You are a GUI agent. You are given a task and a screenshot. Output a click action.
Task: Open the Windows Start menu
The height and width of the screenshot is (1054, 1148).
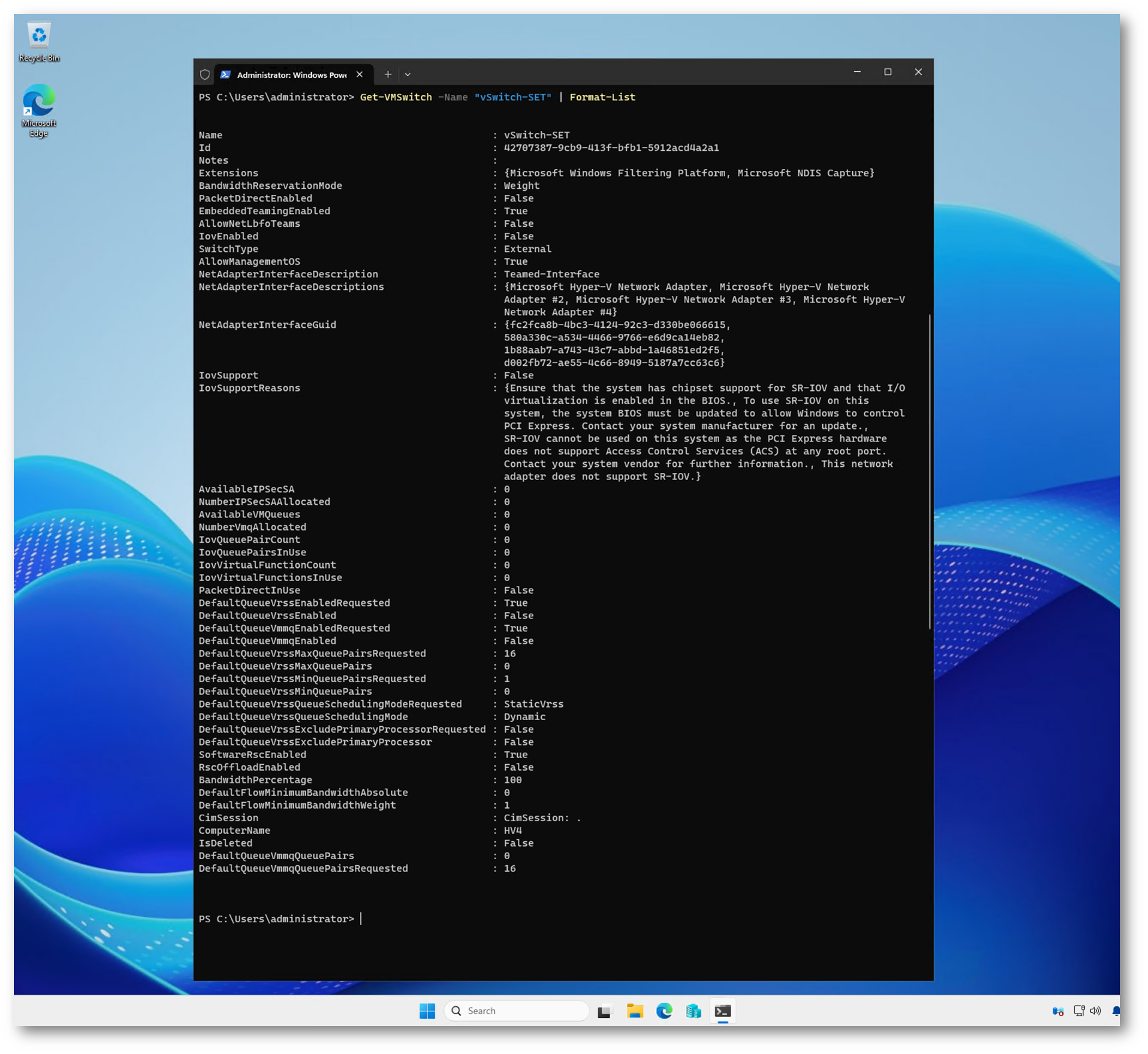(x=427, y=1011)
